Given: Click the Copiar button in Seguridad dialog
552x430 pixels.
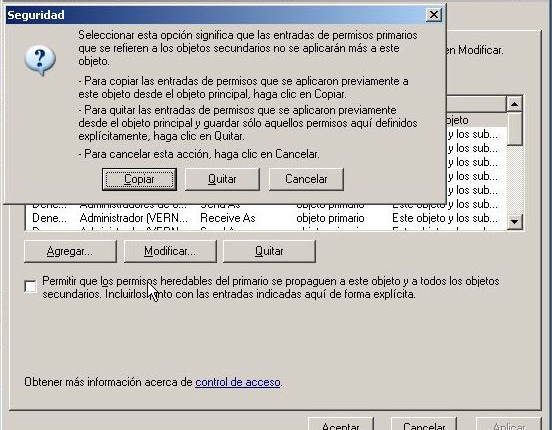Looking at the screenshot, I should point(139,179).
